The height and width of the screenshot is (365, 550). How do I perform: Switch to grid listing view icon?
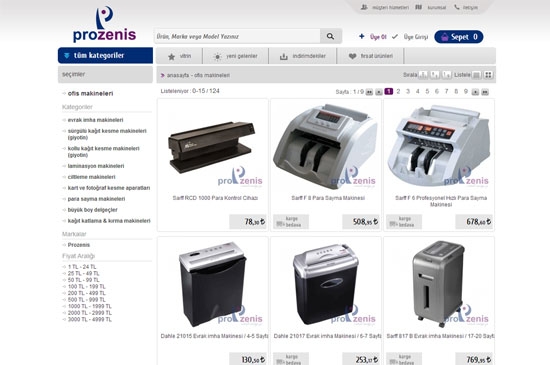point(488,75)
